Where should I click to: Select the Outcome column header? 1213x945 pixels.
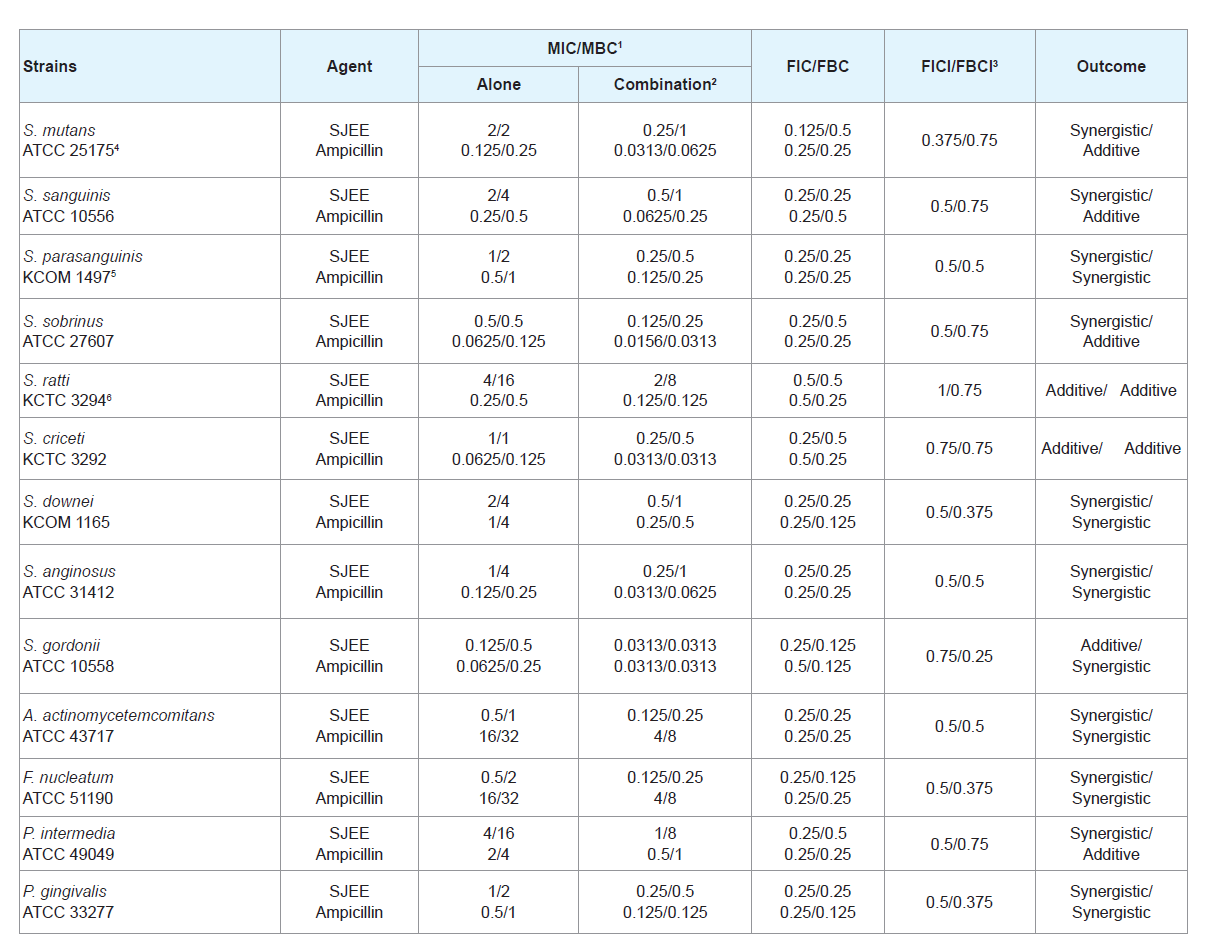[1111, 66]
